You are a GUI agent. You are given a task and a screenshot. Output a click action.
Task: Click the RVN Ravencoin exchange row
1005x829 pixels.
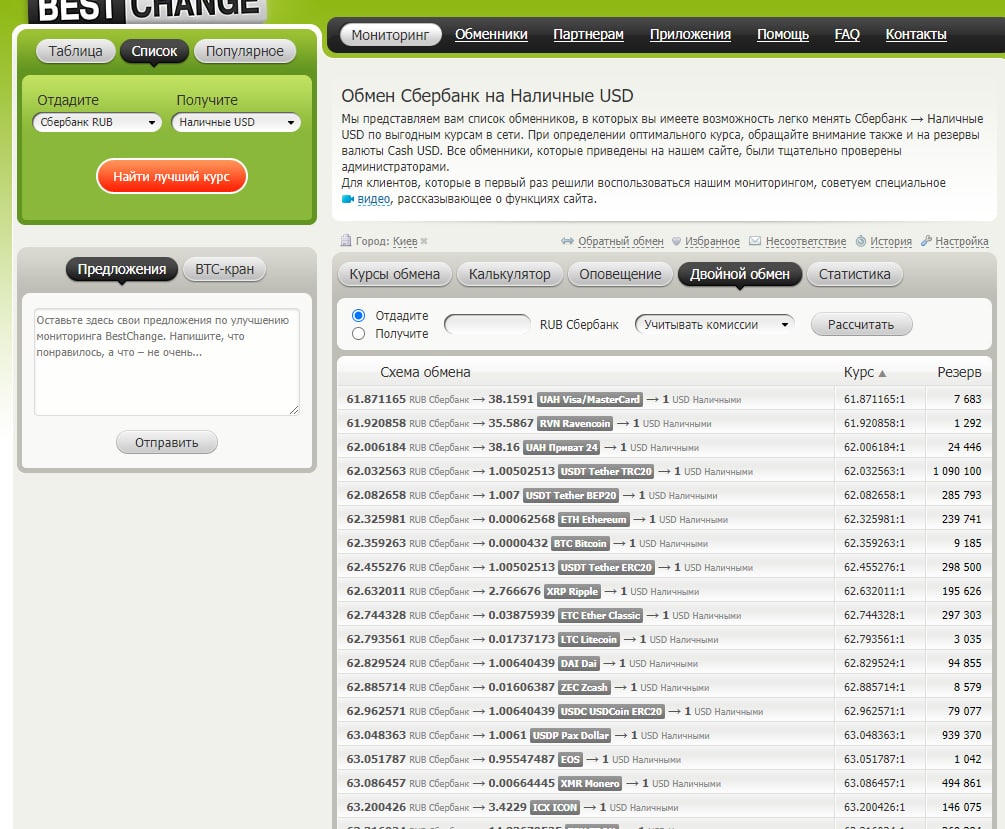(x=664, y=423)
